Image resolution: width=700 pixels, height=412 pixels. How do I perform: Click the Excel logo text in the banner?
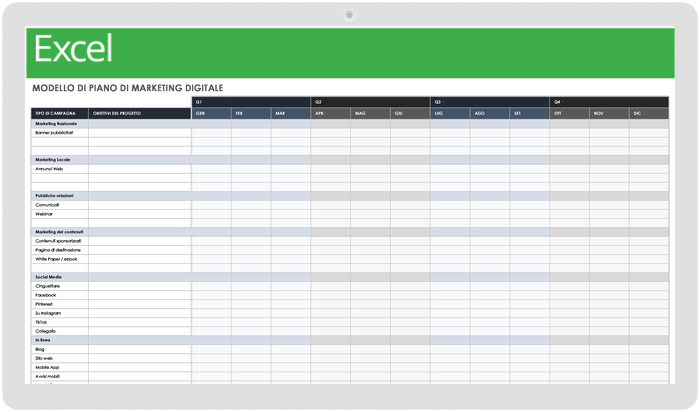tap(73, 49)
